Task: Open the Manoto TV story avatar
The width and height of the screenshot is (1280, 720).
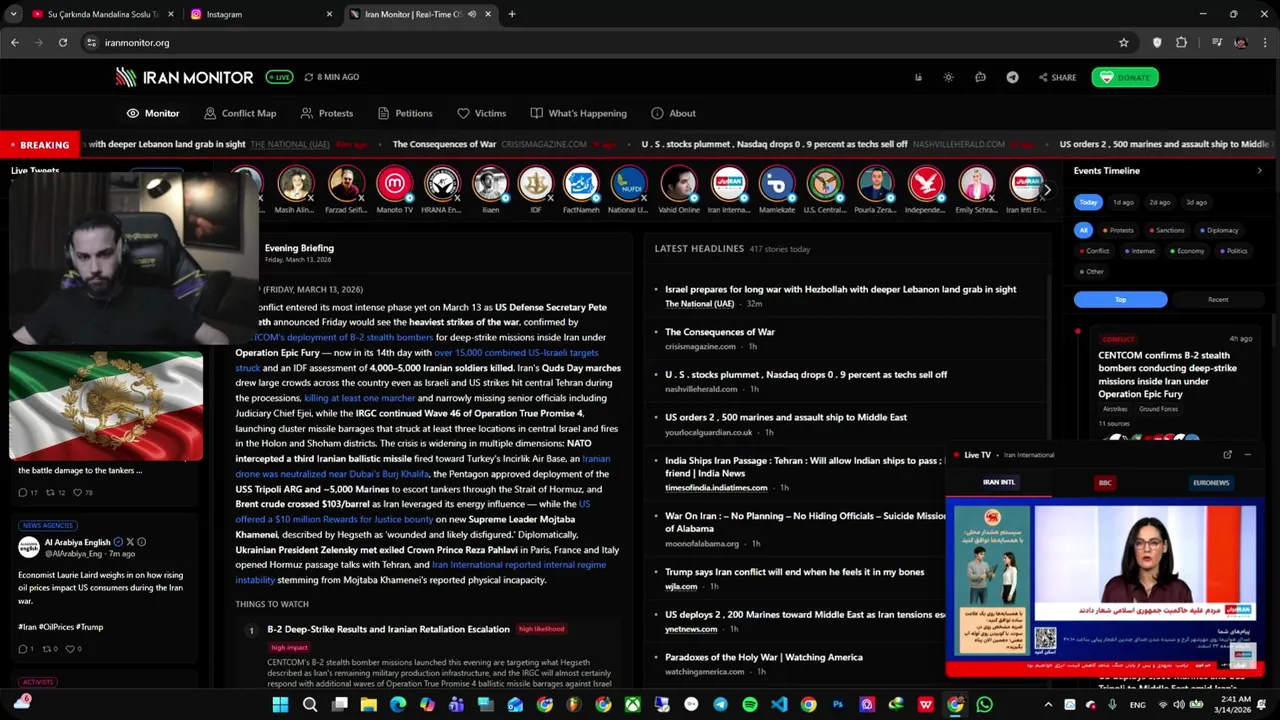Action: (394, 184)
